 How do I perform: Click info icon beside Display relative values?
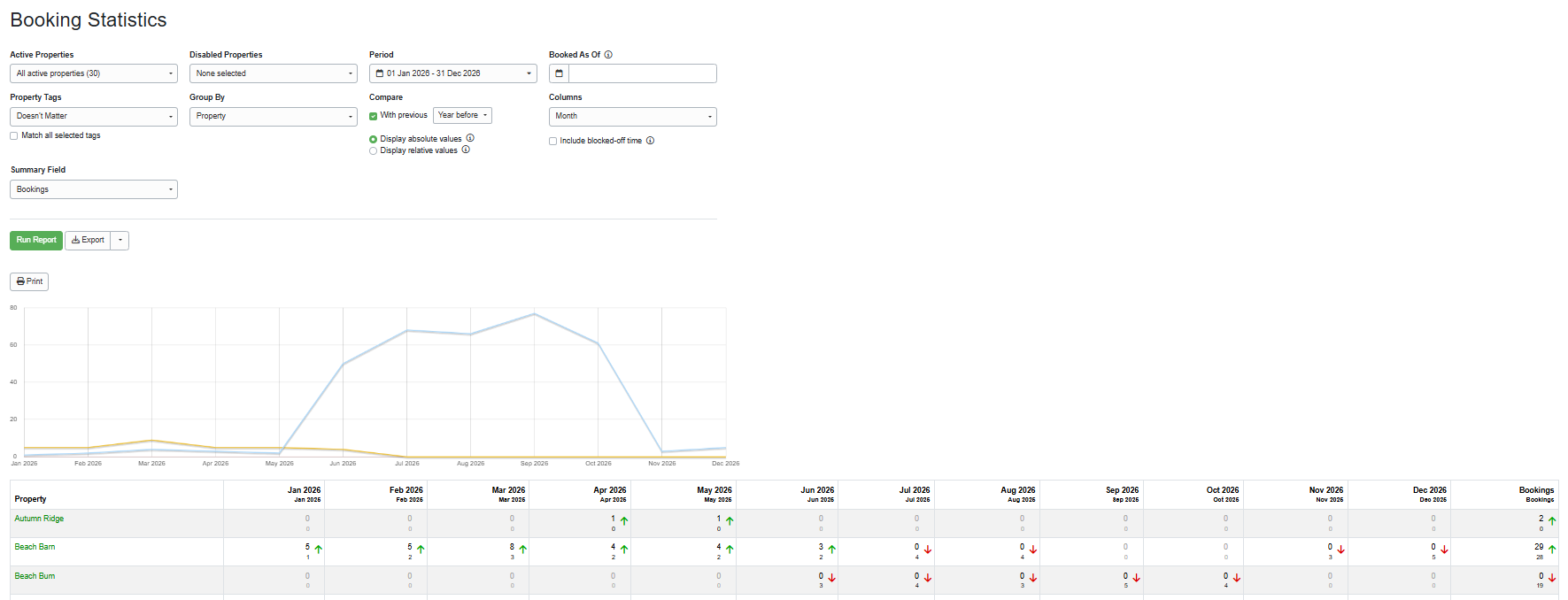click(x=466, y=150)
